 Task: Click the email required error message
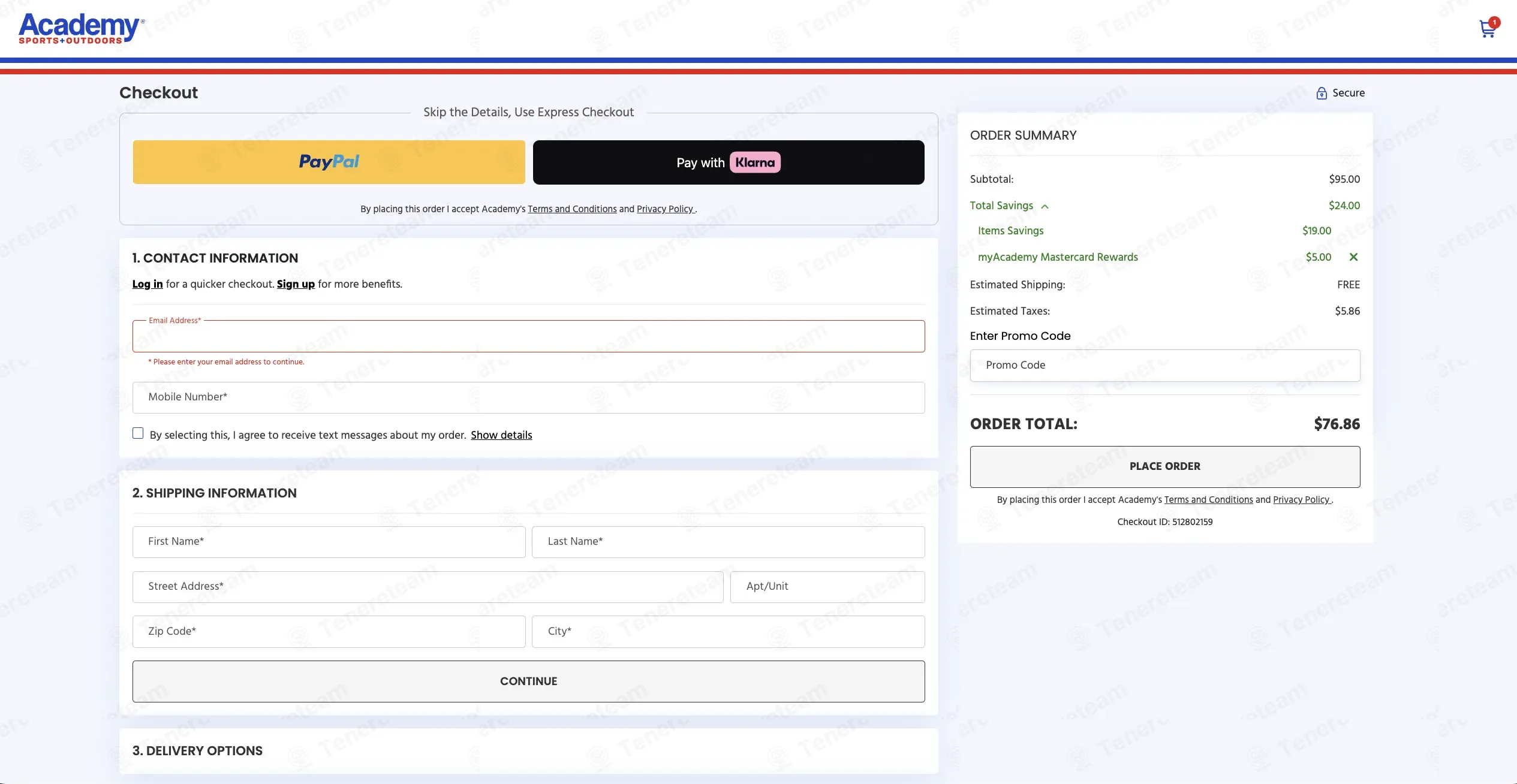coord(227,362)
